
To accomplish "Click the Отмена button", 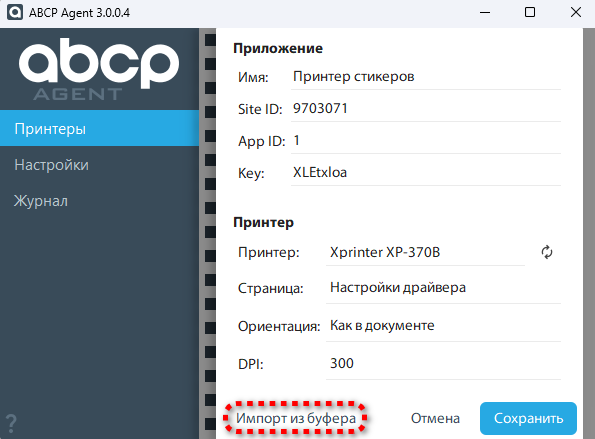I will coord(435,418).
